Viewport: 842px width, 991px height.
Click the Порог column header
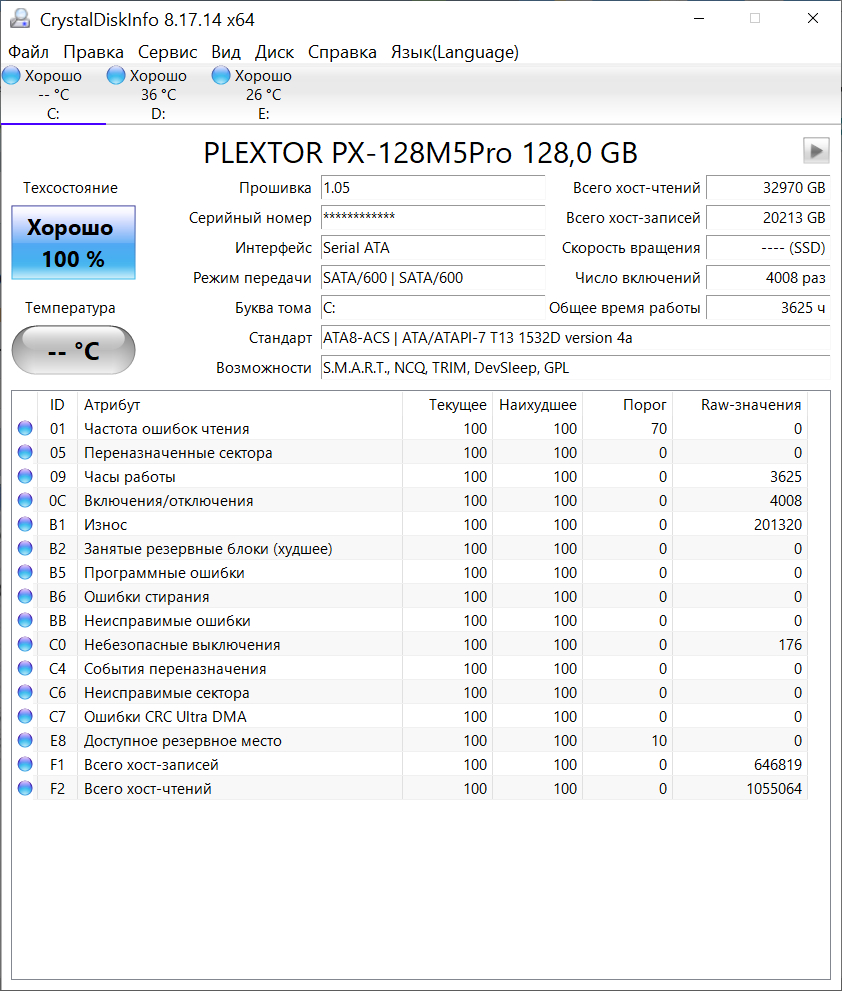tap(627, 404)
